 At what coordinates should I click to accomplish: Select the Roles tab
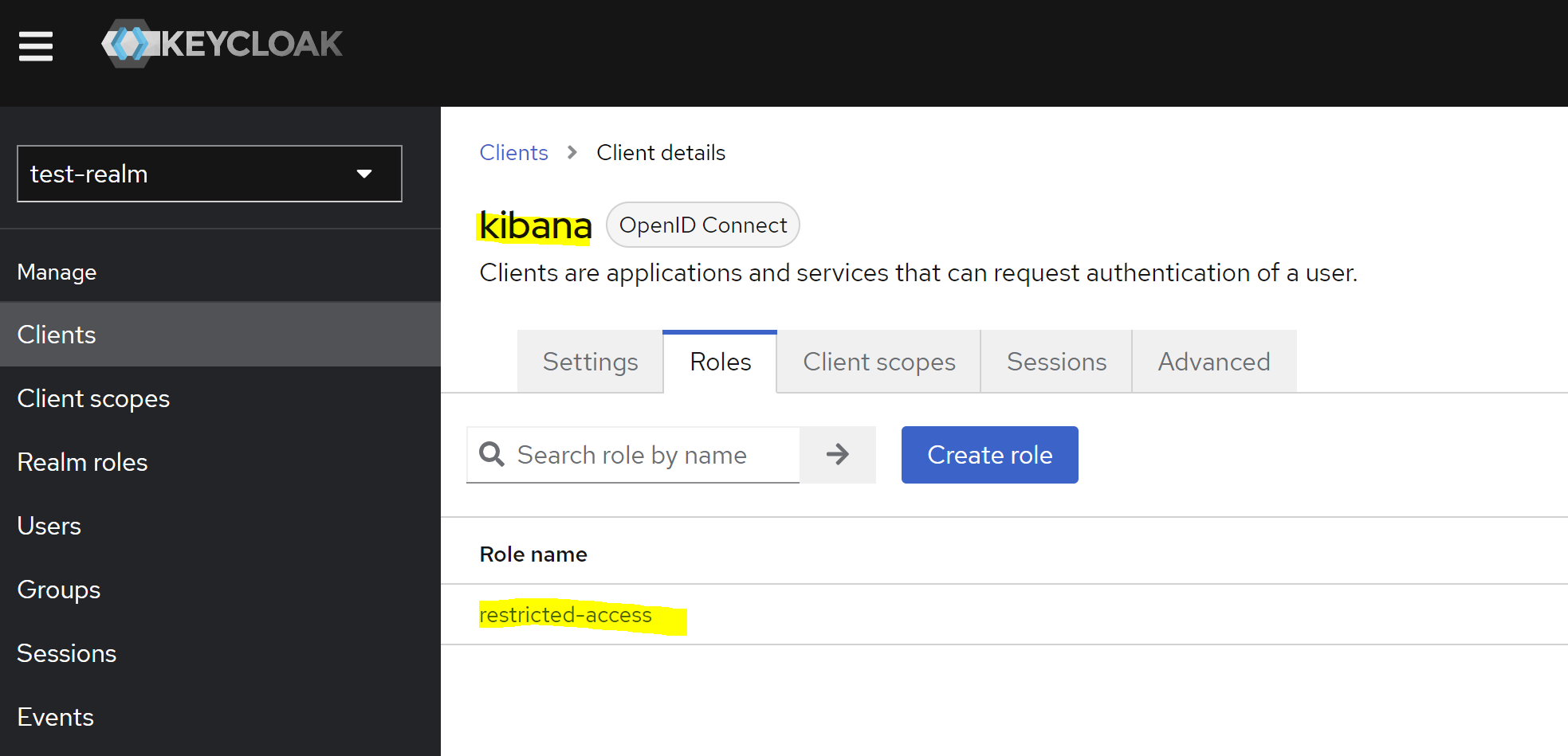720,362
